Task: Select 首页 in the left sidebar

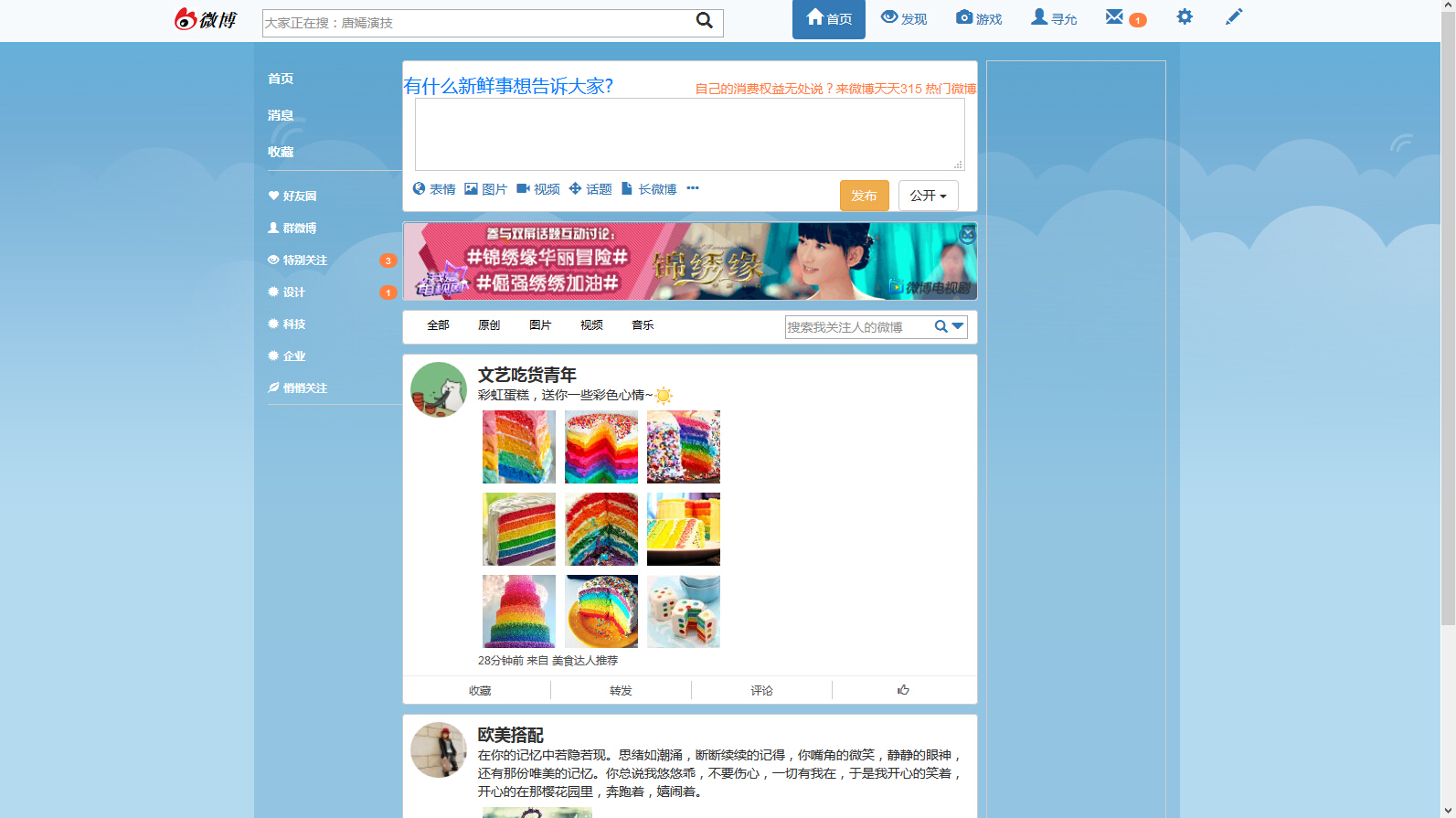Action: pos(281,79)
